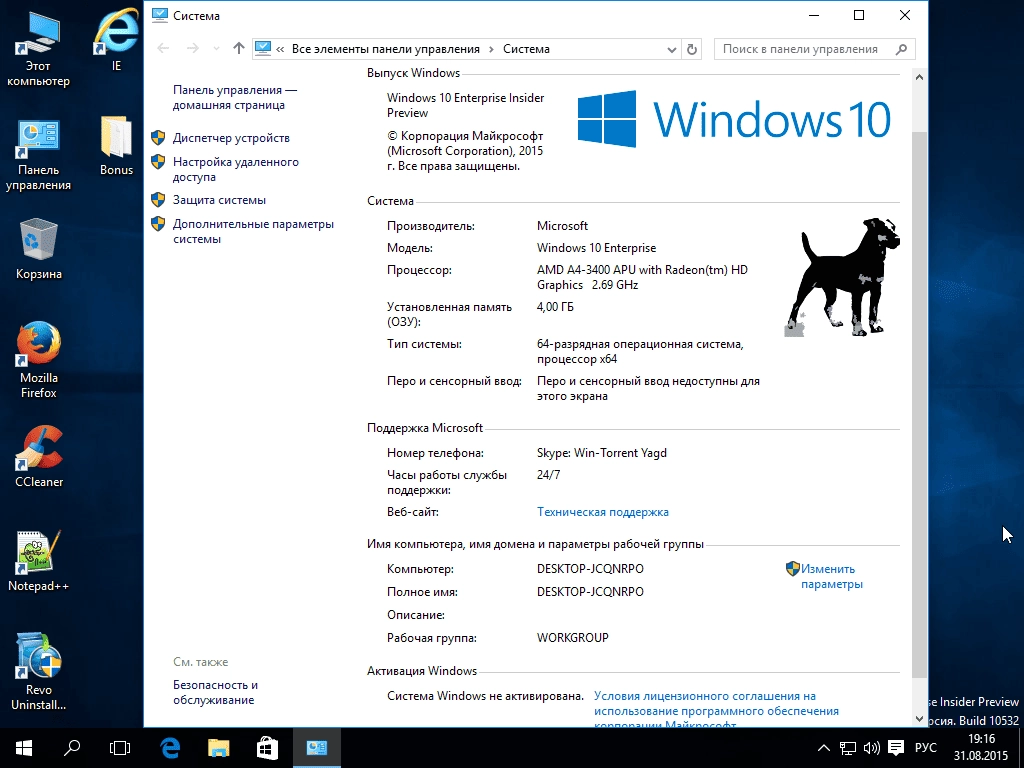Click the control panel search field

click(814, 49)
